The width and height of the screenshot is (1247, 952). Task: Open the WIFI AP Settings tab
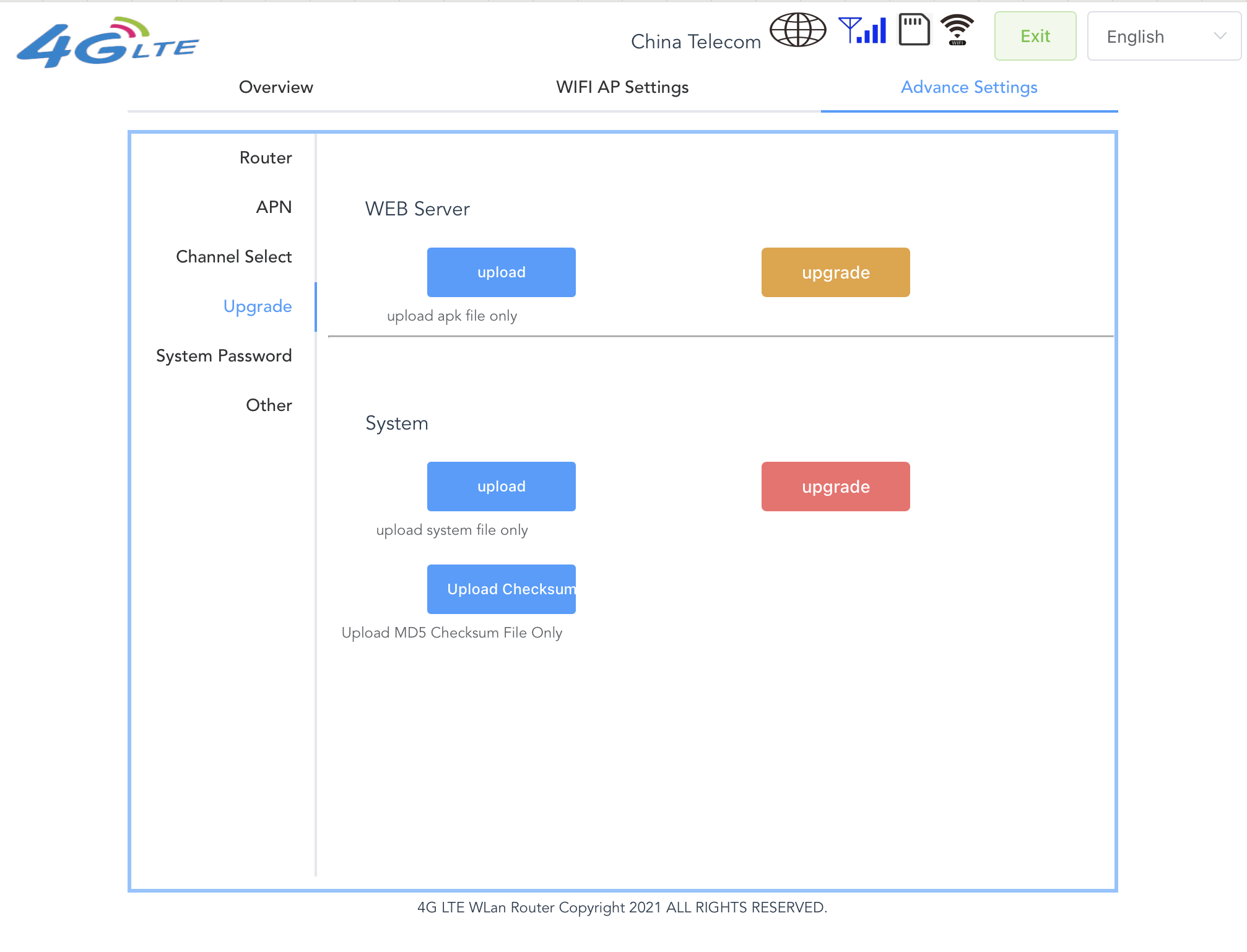tap(622, 87)
